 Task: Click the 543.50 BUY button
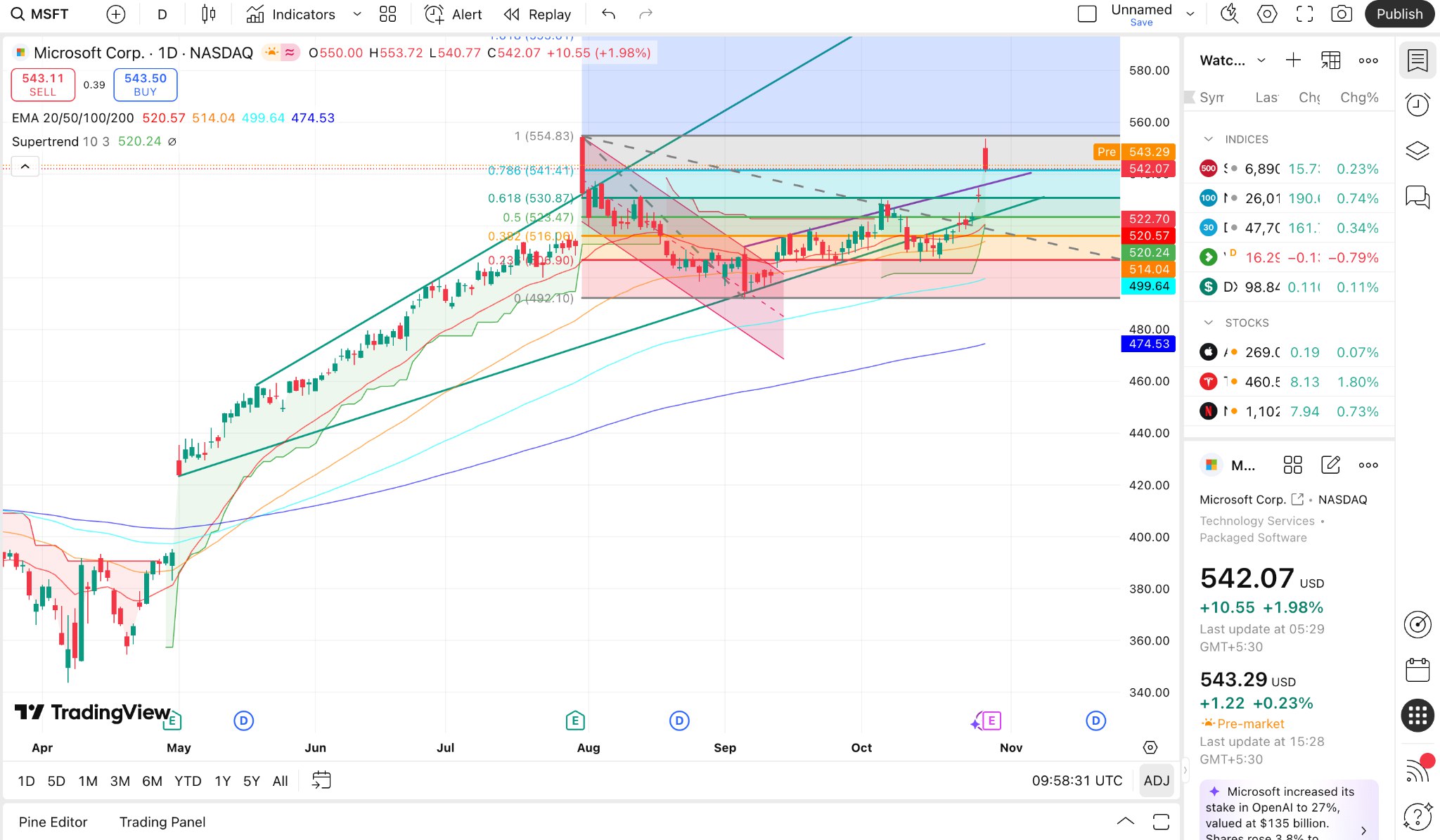coord(145,84)
